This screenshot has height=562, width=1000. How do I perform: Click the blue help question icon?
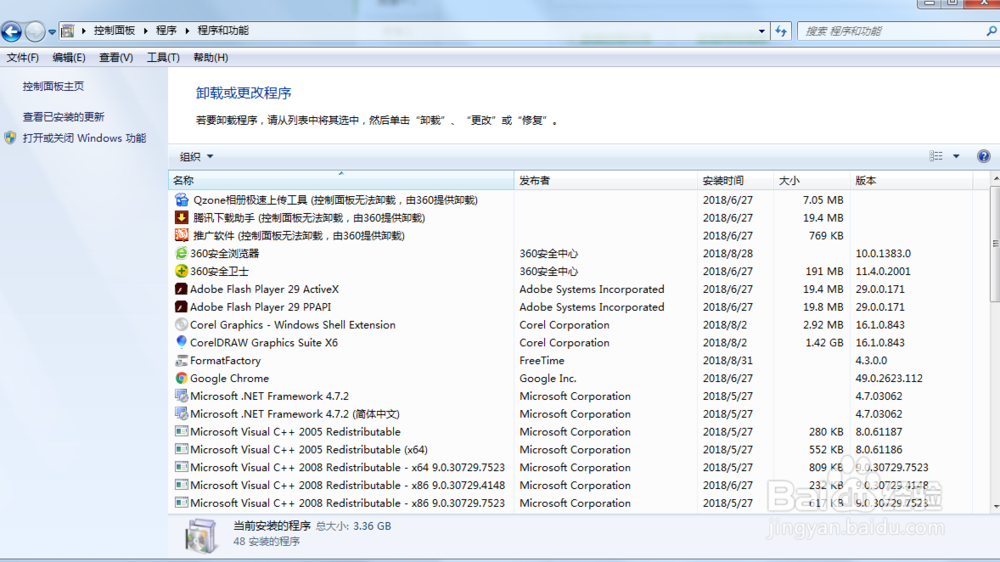coord(983,156)
